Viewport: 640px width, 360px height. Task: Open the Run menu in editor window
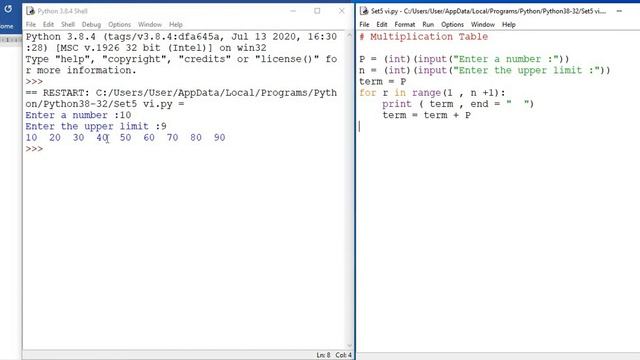(428, 24)
